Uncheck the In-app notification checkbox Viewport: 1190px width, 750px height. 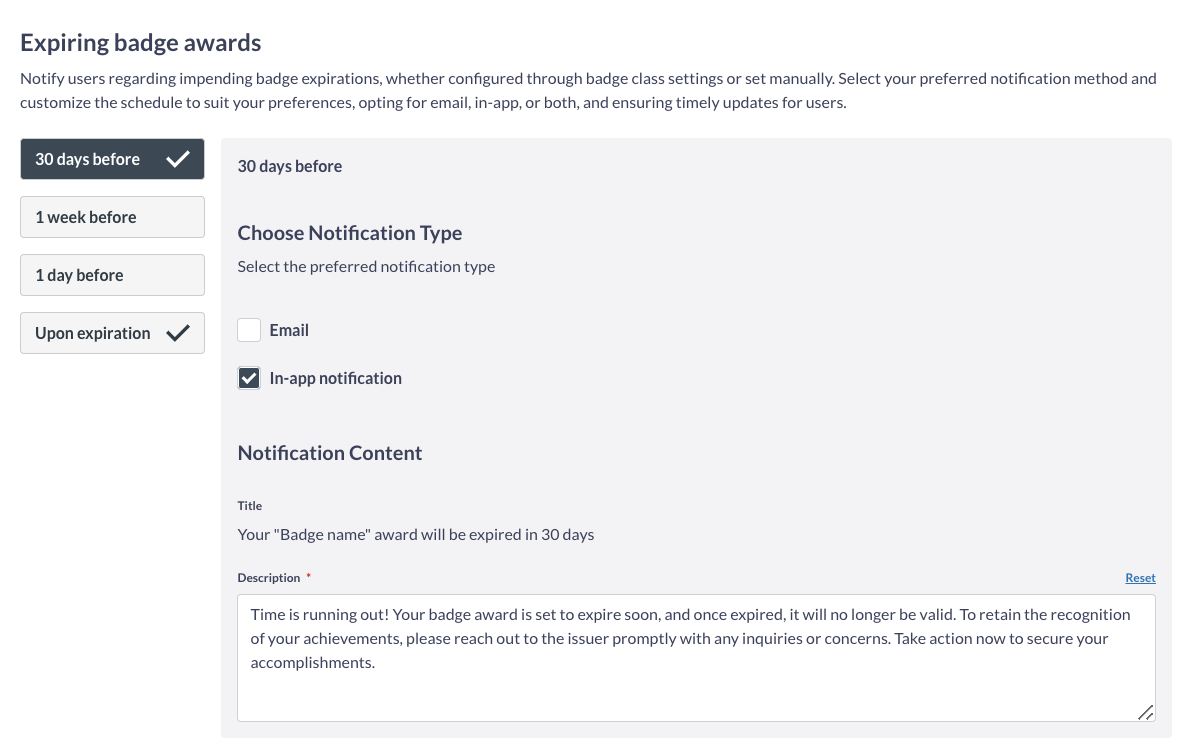tap(249, 378)
